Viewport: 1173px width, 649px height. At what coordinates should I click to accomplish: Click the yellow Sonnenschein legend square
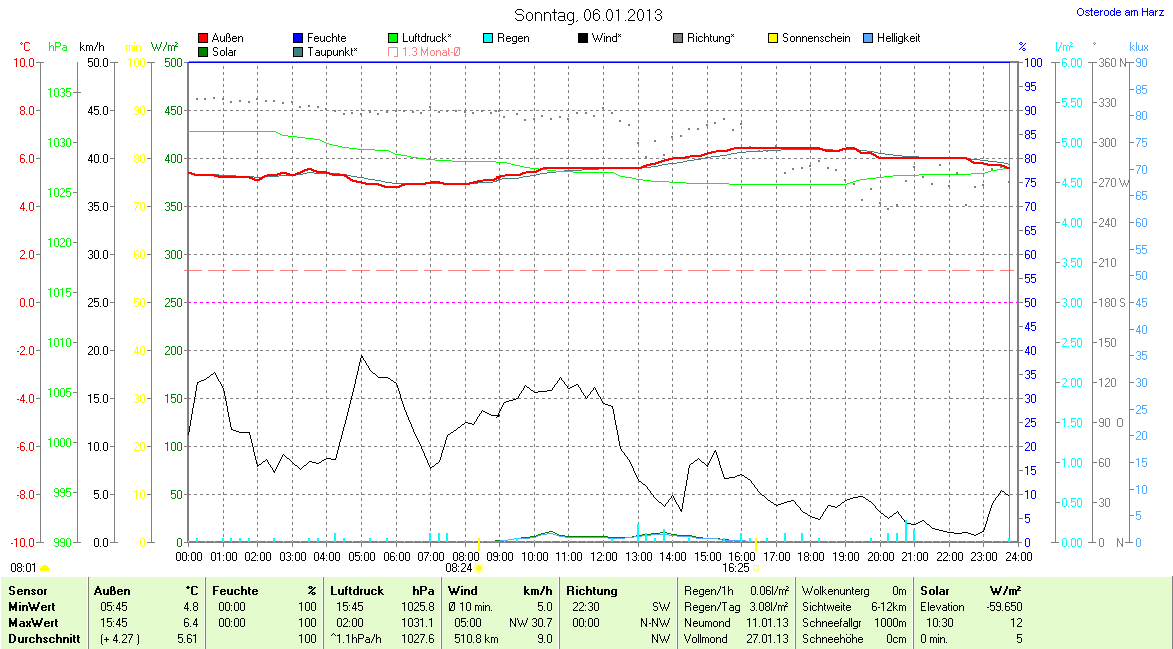tap(773, 38)
